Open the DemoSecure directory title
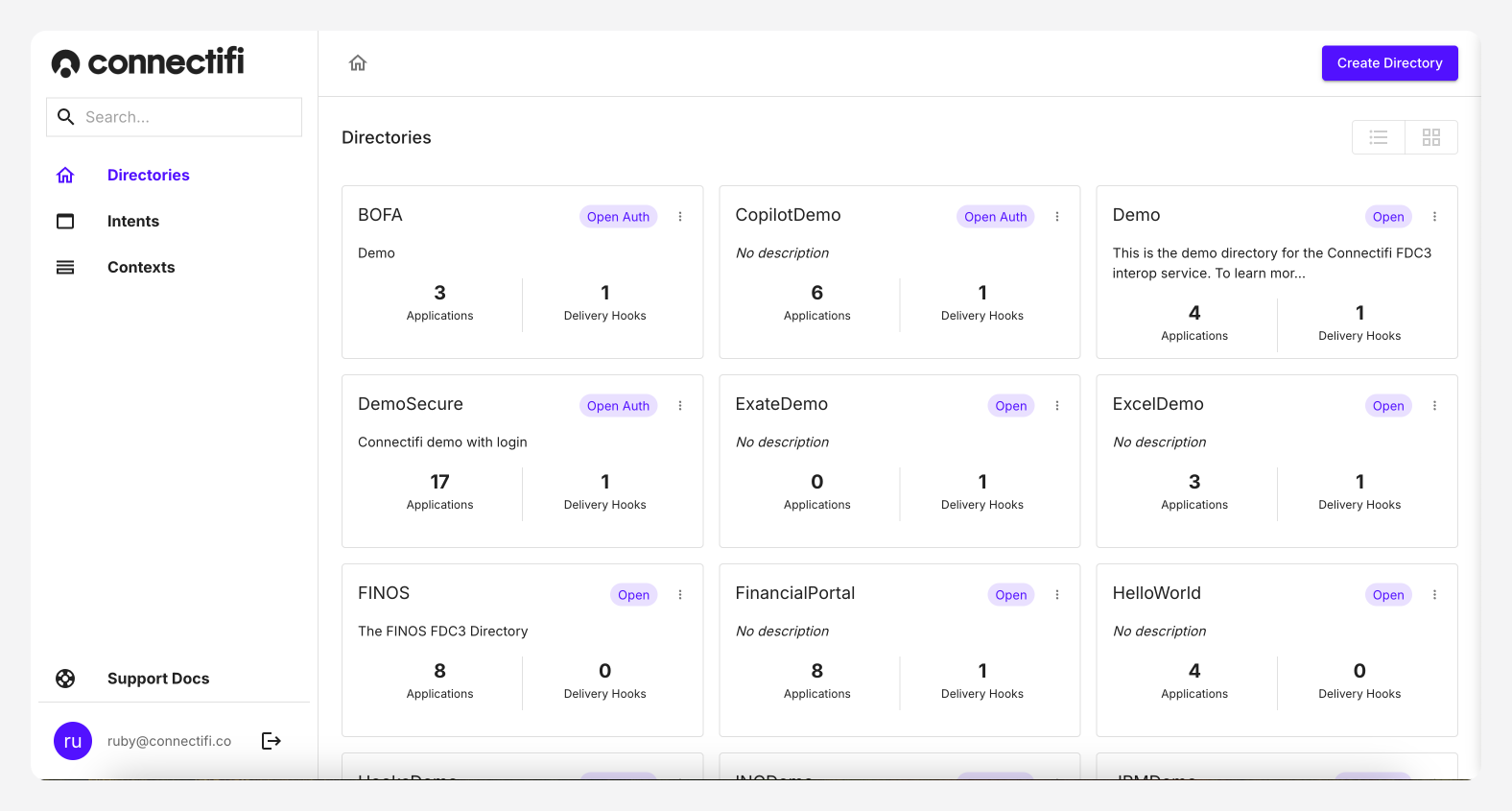Screen dimensions: 1512x811 [x=411, y=404]
